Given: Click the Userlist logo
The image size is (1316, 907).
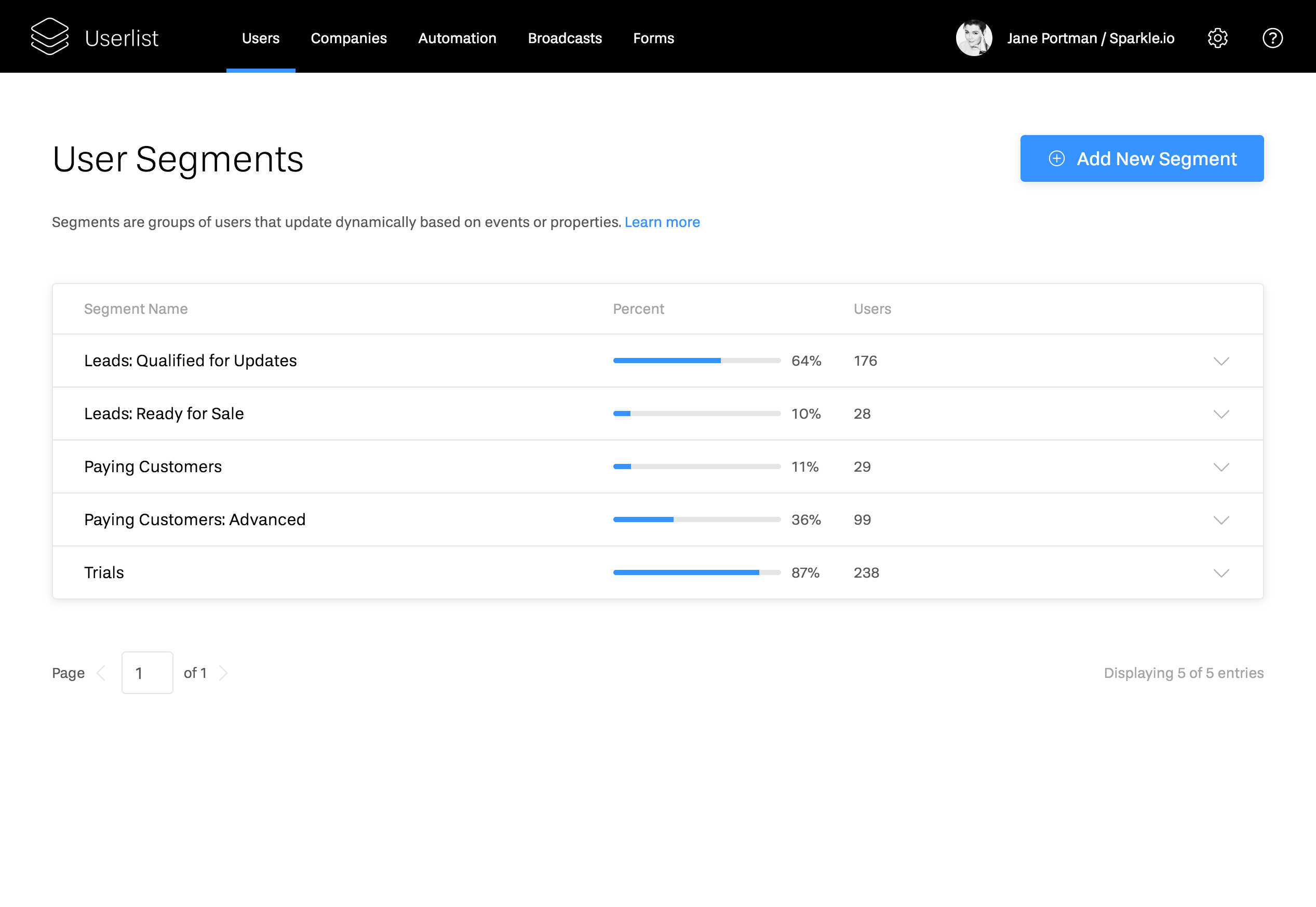Looking at the screenshot, I should (96, 36).
